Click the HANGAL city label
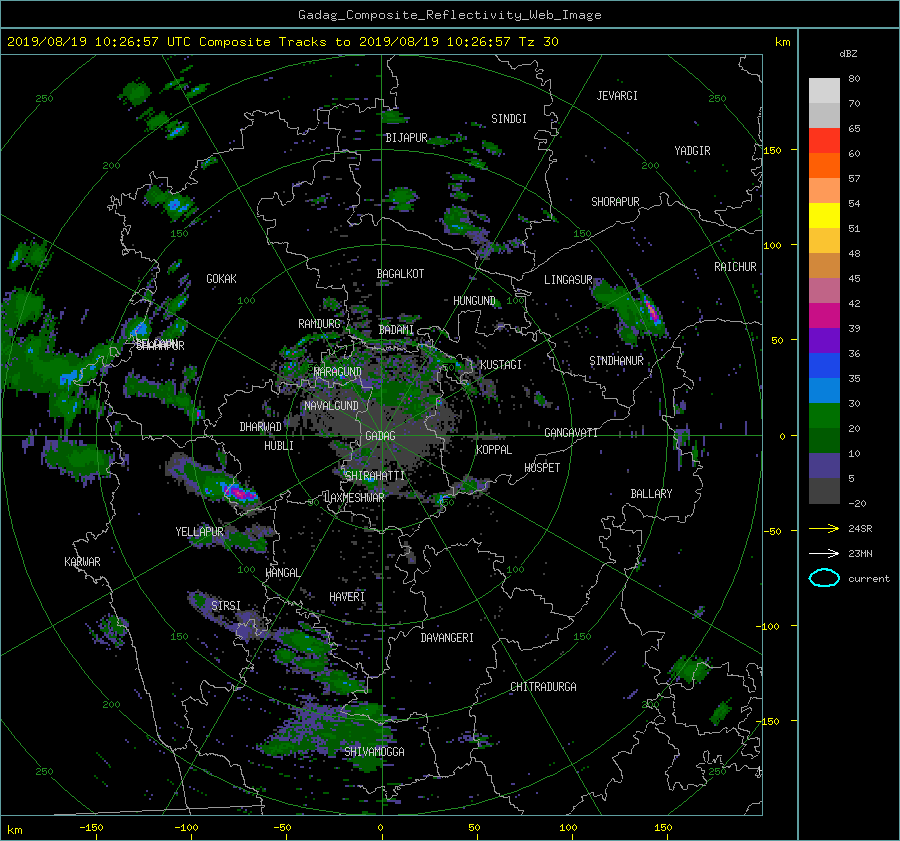The image size is (900, 841). [x=282, y=573]
